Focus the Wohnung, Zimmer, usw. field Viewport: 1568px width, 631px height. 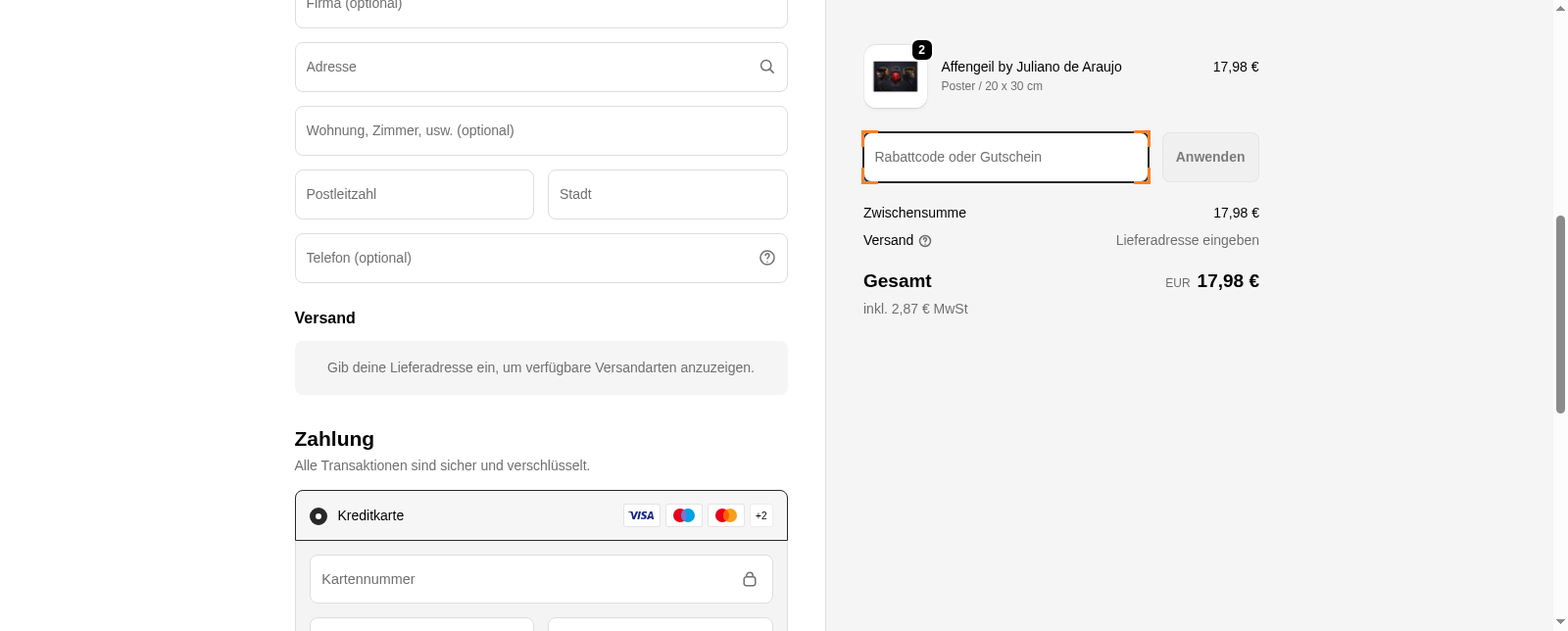[x=541, y=130]
